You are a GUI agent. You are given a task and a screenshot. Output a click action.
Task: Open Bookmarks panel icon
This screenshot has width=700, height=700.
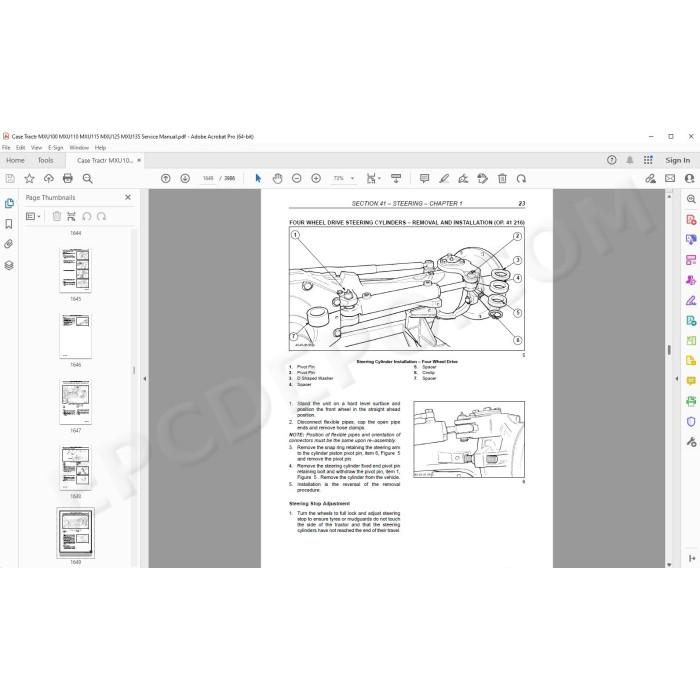[9, 224]
